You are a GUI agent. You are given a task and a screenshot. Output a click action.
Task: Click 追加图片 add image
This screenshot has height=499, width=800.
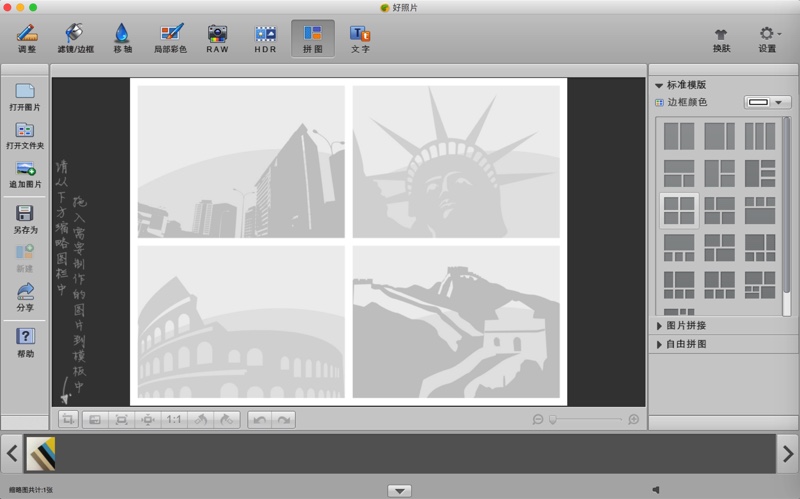coord(24,174)
